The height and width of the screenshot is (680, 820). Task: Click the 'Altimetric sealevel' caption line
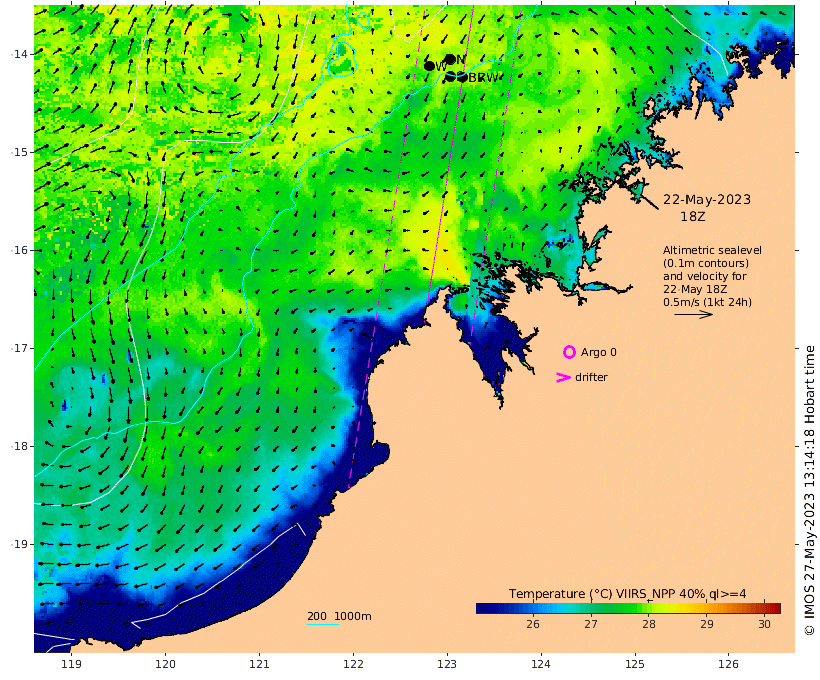pyautogui.click(x=712, y=250)
